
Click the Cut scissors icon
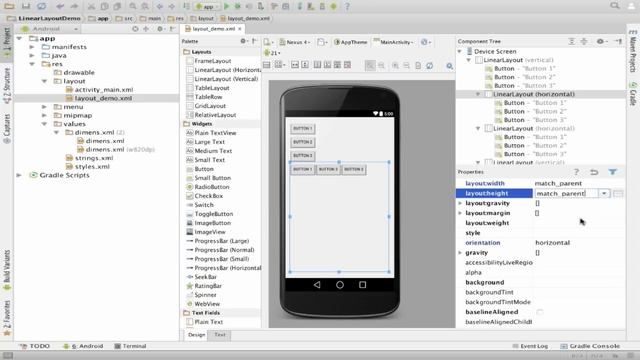(91, 6)
